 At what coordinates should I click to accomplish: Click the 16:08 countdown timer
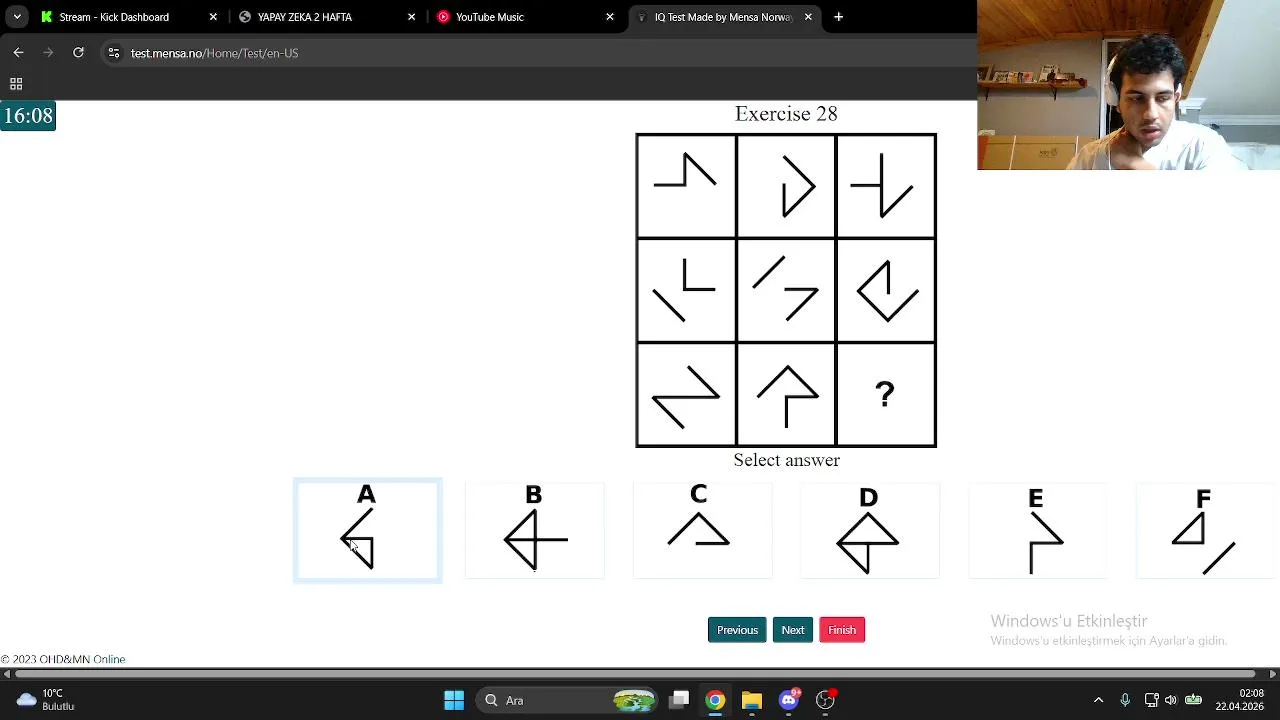pos(28,116)
